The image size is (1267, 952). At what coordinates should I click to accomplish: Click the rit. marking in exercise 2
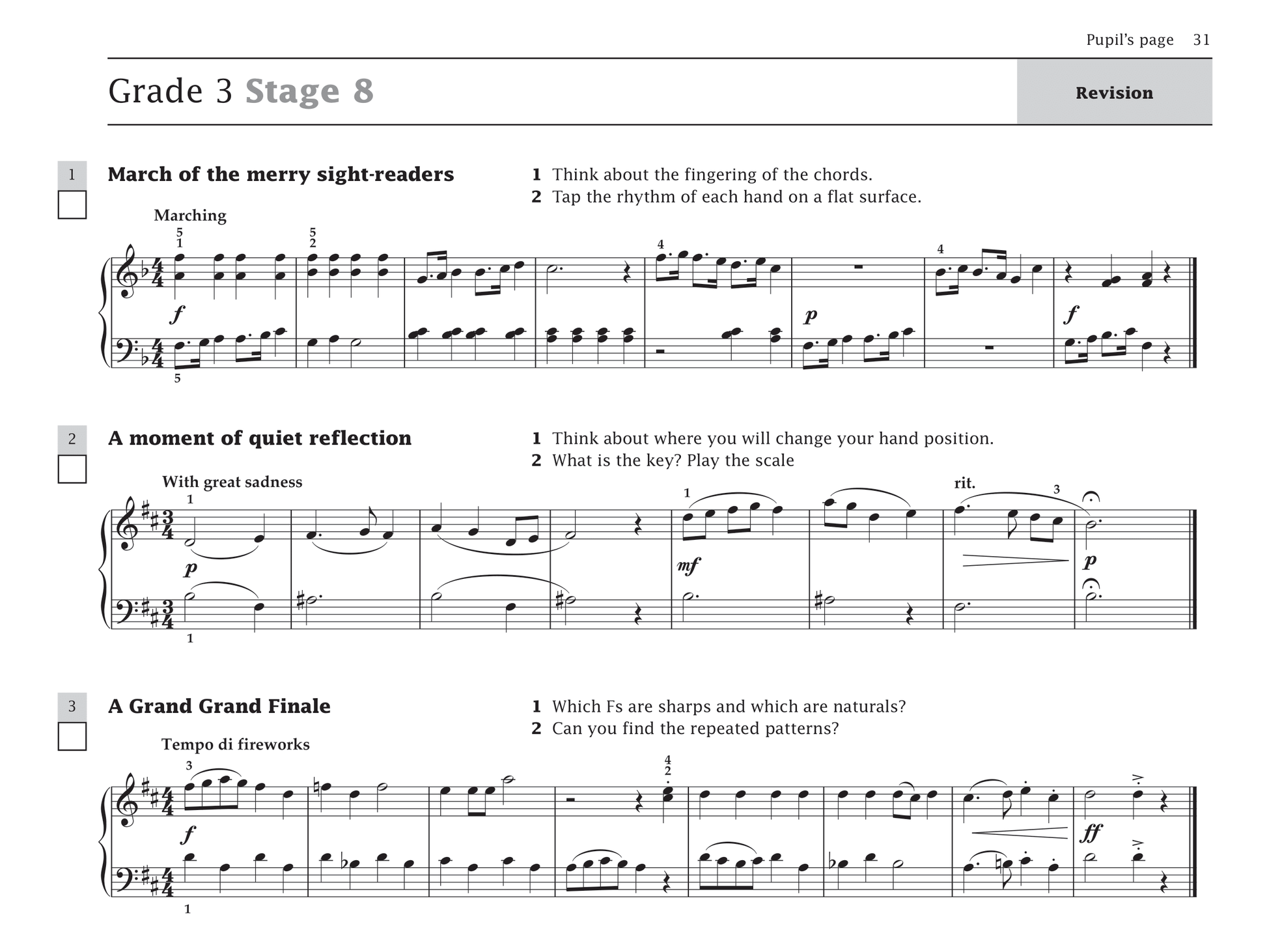tap(964, 483)
